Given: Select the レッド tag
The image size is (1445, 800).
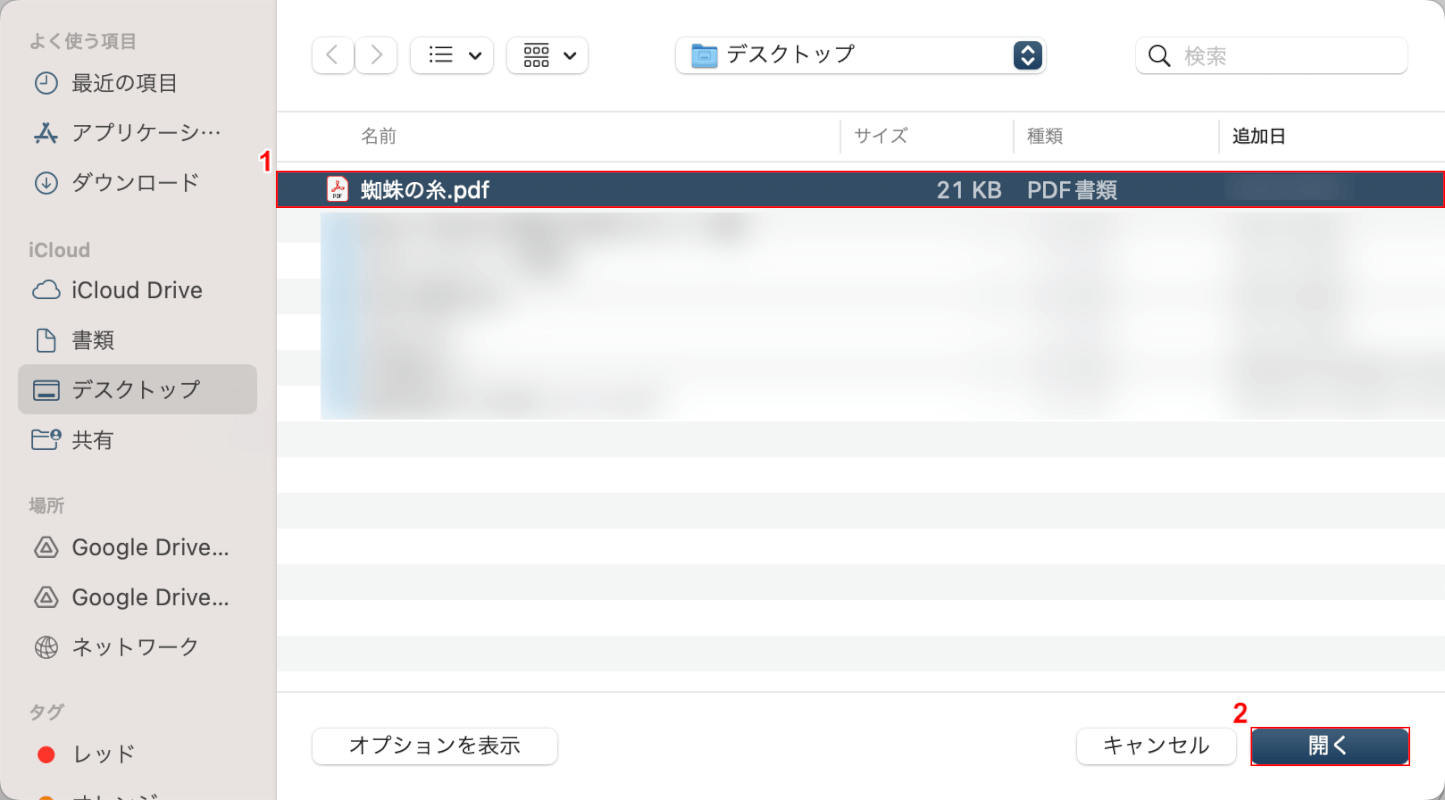Looking at the screenshot, I should [137, 754].
